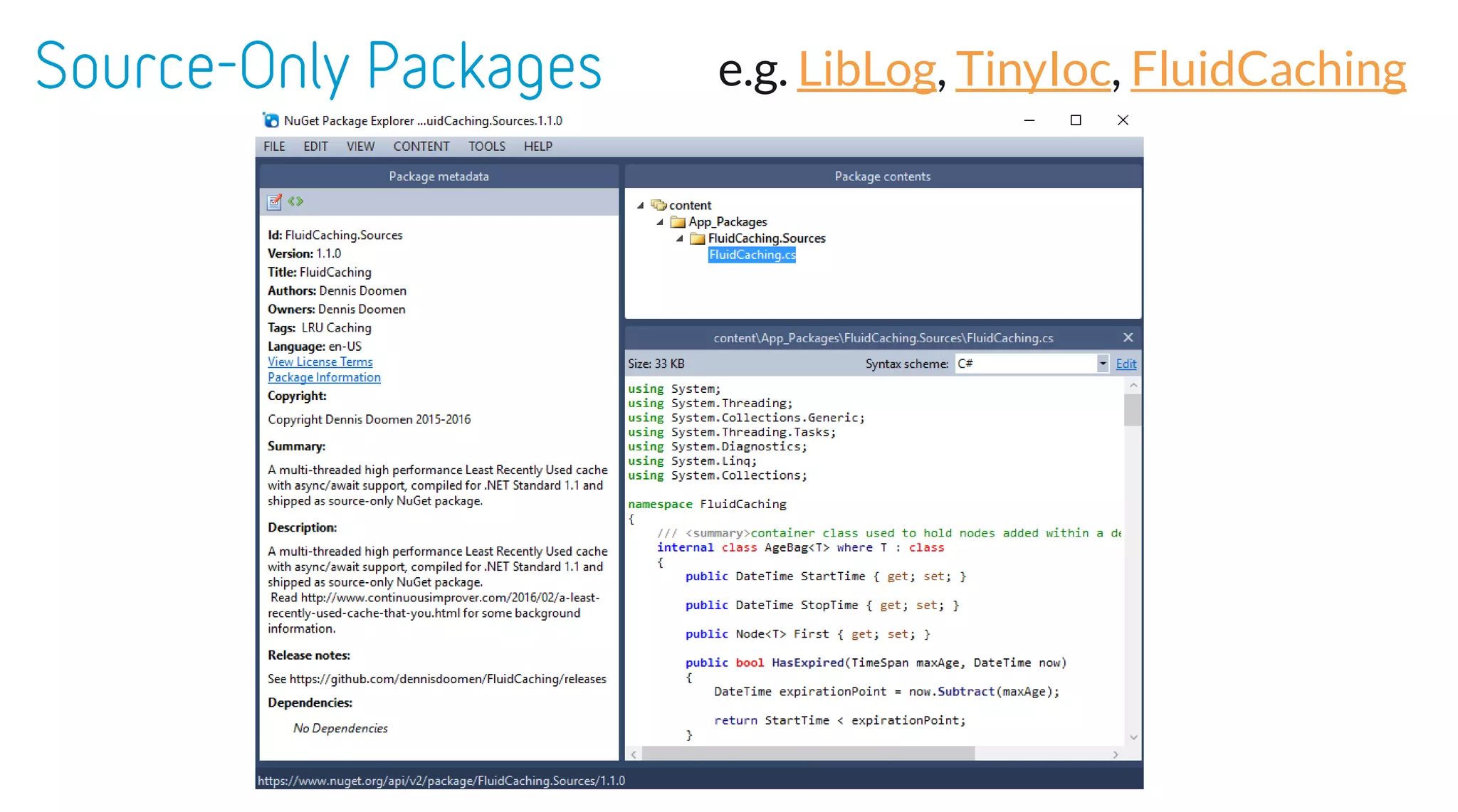Click the file path header of the code viewer

click(883, 337)
